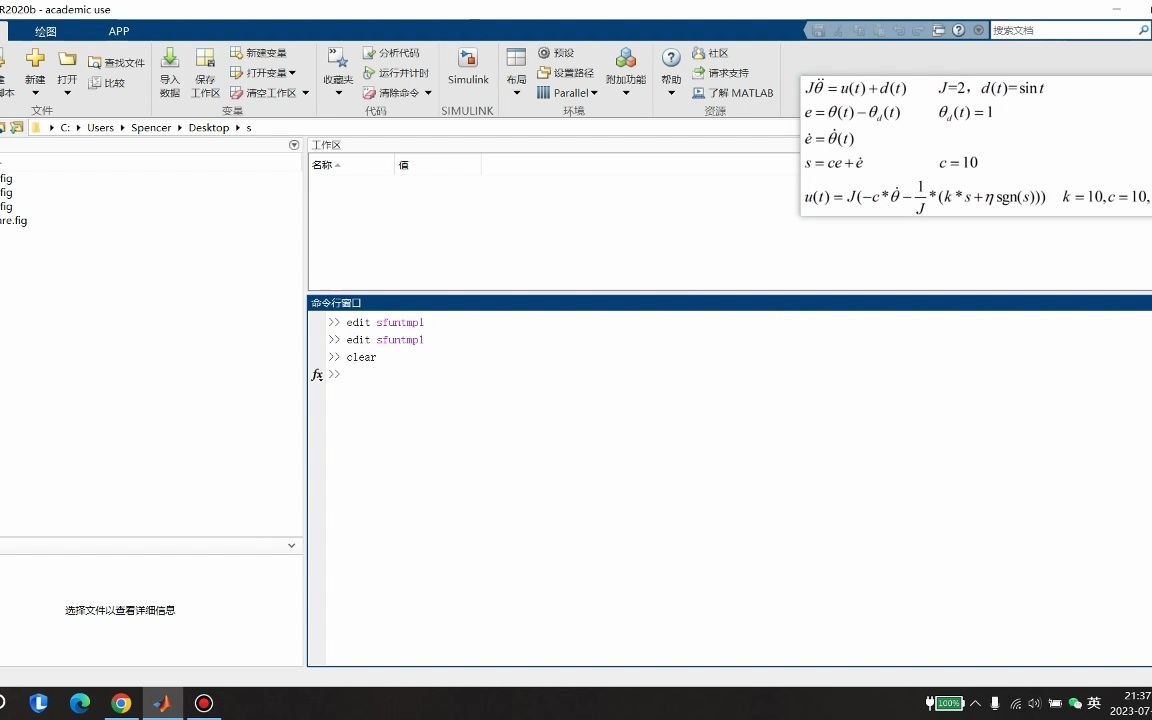Click the 了解 MATLAB link
The image size is (1152, 720).
(734, 92)
